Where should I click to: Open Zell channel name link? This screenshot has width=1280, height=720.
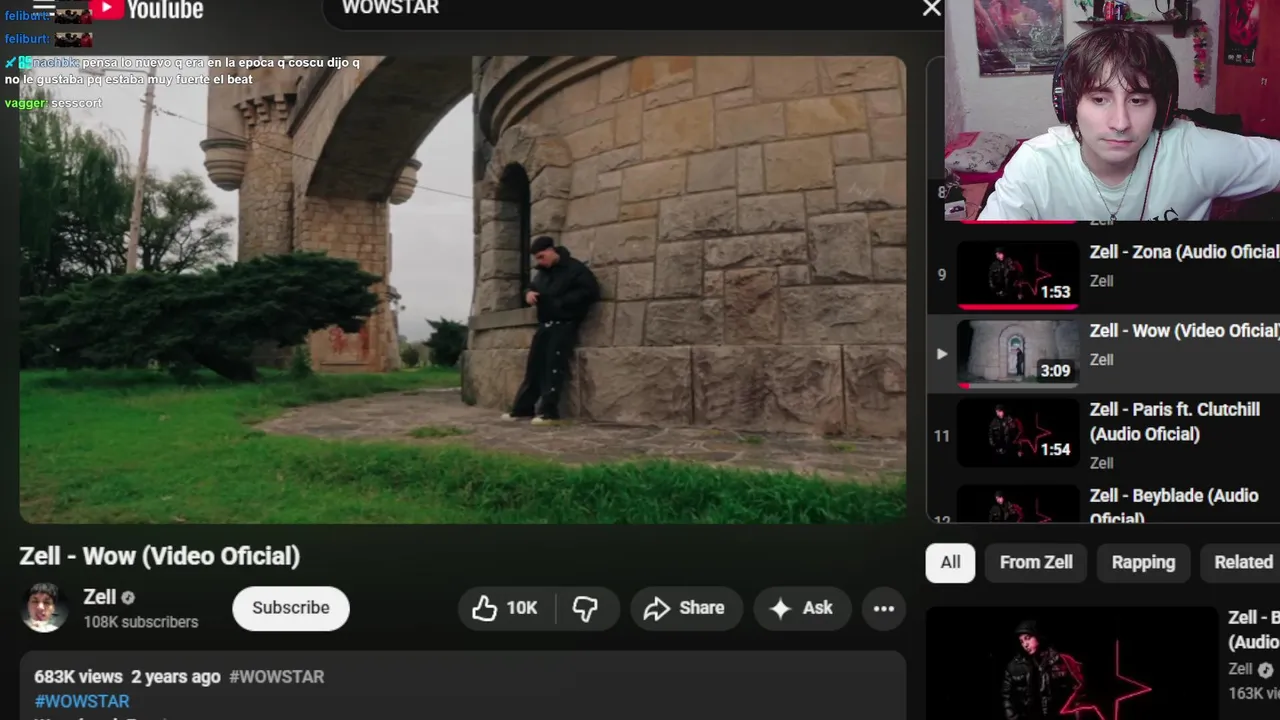100,597
